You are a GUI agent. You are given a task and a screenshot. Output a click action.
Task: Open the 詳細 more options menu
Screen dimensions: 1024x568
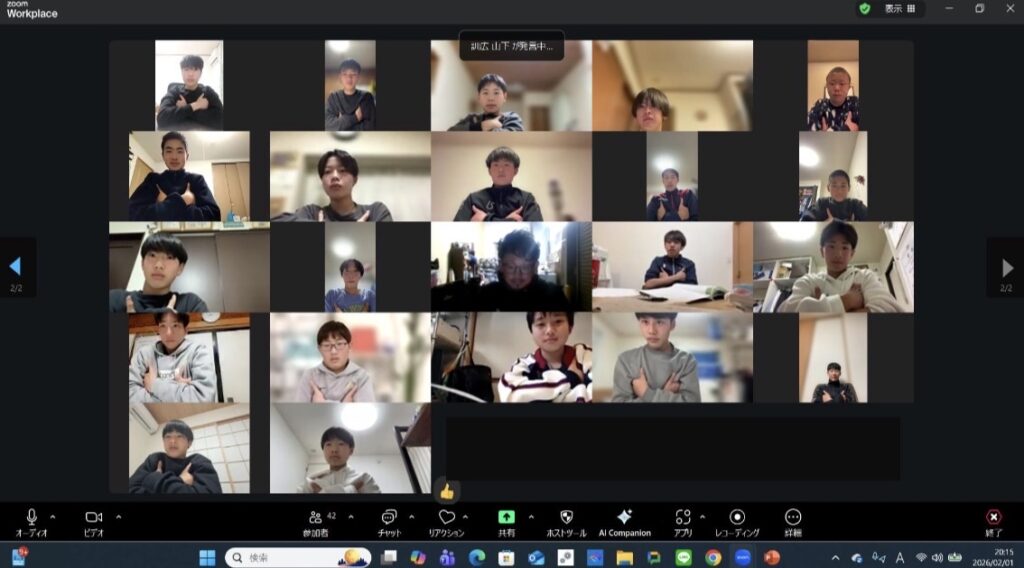(x=793, y=518)
